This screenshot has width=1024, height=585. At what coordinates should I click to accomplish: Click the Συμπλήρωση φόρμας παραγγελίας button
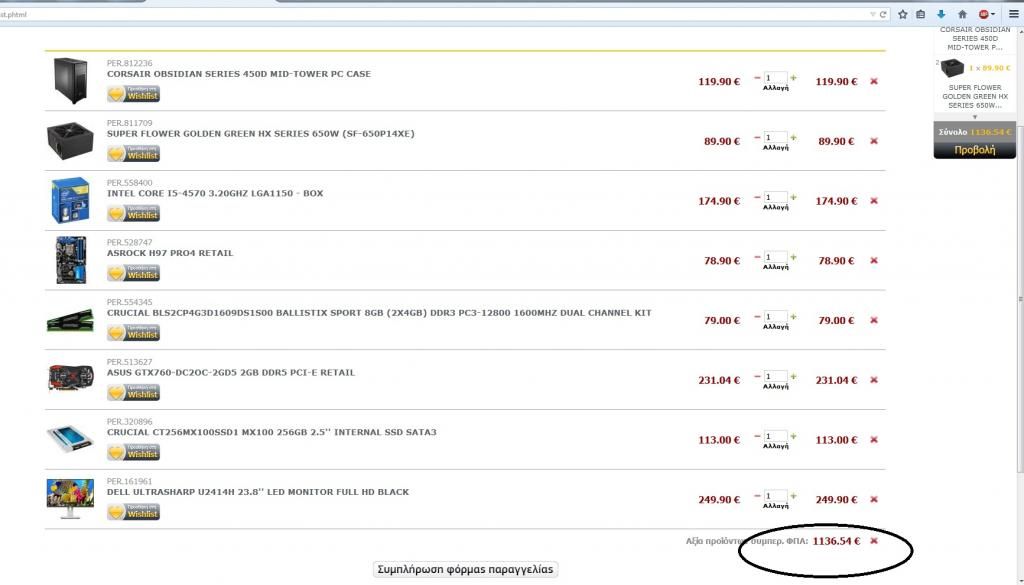[465, 569]
